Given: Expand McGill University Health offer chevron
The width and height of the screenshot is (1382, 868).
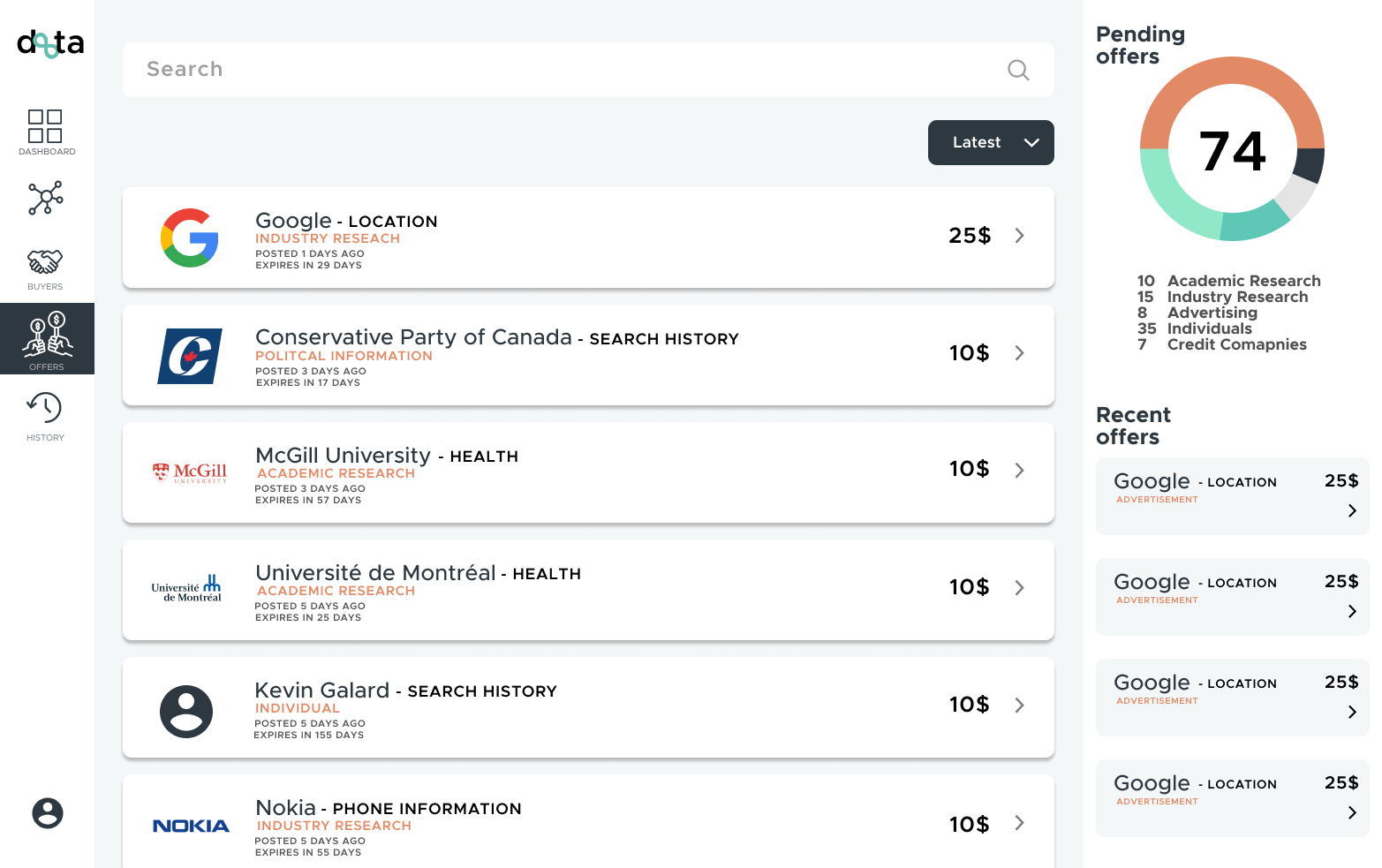Looking at the screenshot, I should pyautogui.click(x=1020, y=470).
